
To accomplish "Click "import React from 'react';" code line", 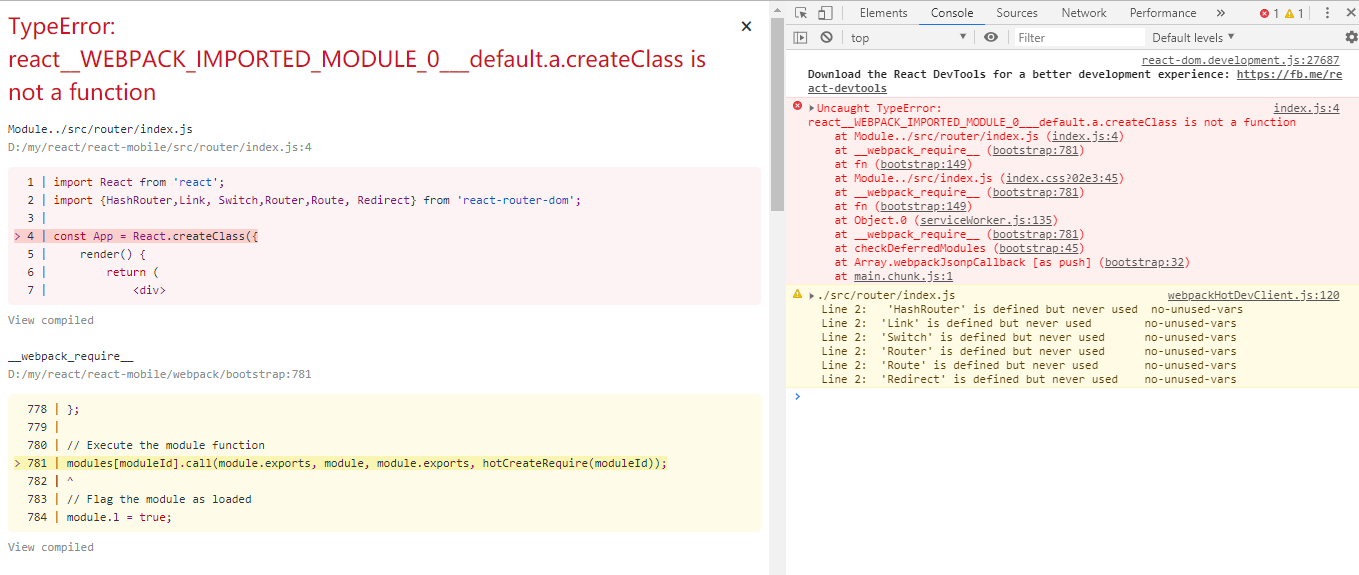I will click(x=140, y=182).
